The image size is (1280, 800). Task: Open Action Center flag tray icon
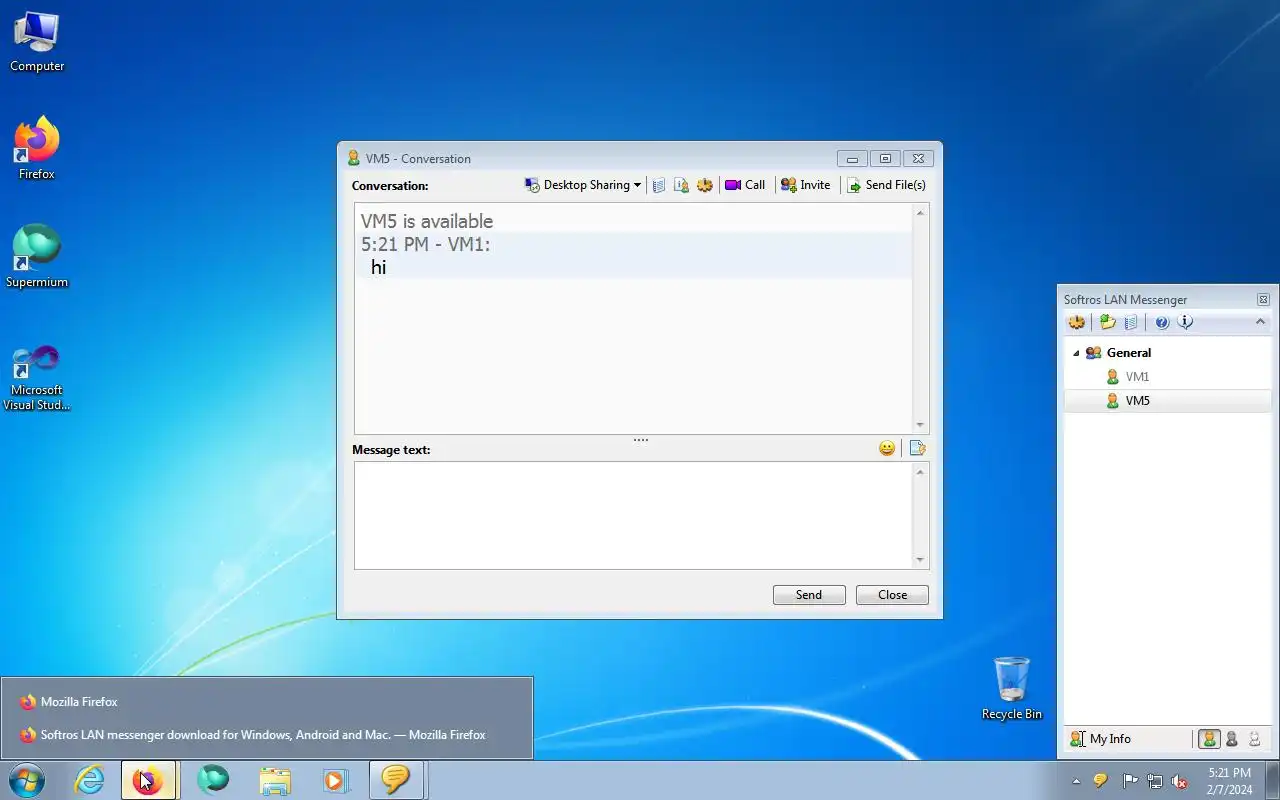[1130, 781]
